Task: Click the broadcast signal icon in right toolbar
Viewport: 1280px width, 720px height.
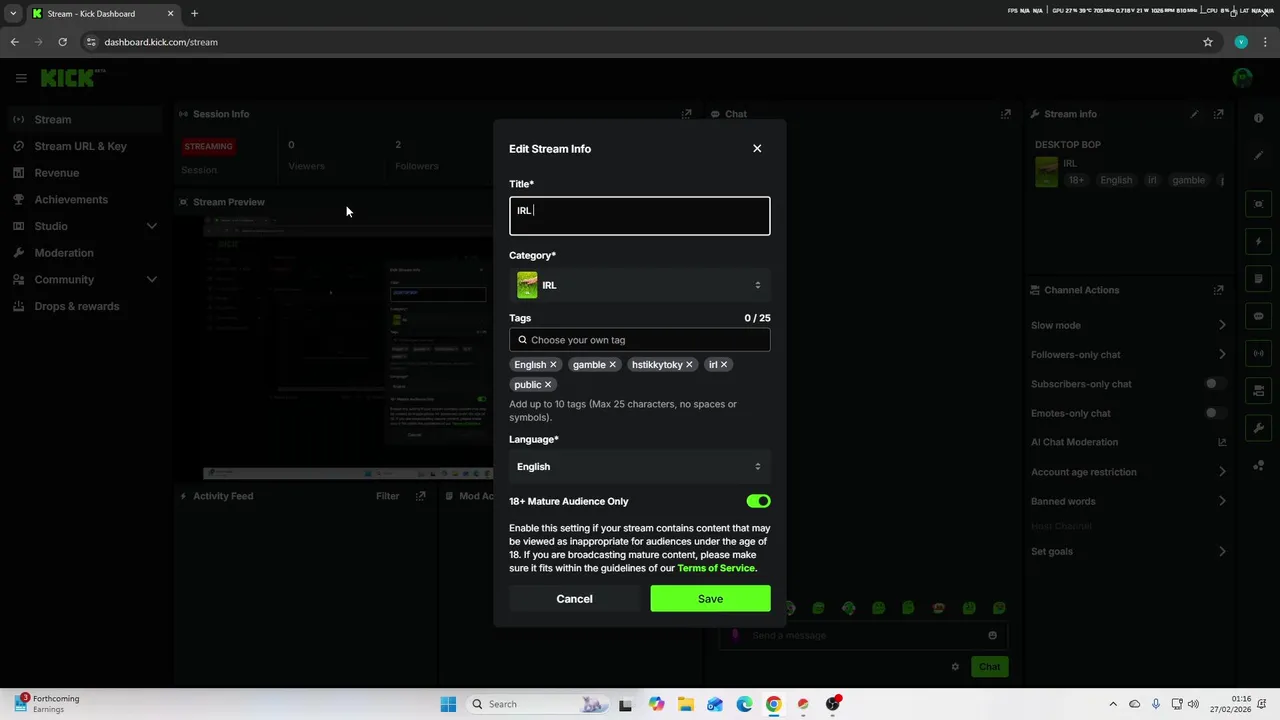Action: 1259,353
